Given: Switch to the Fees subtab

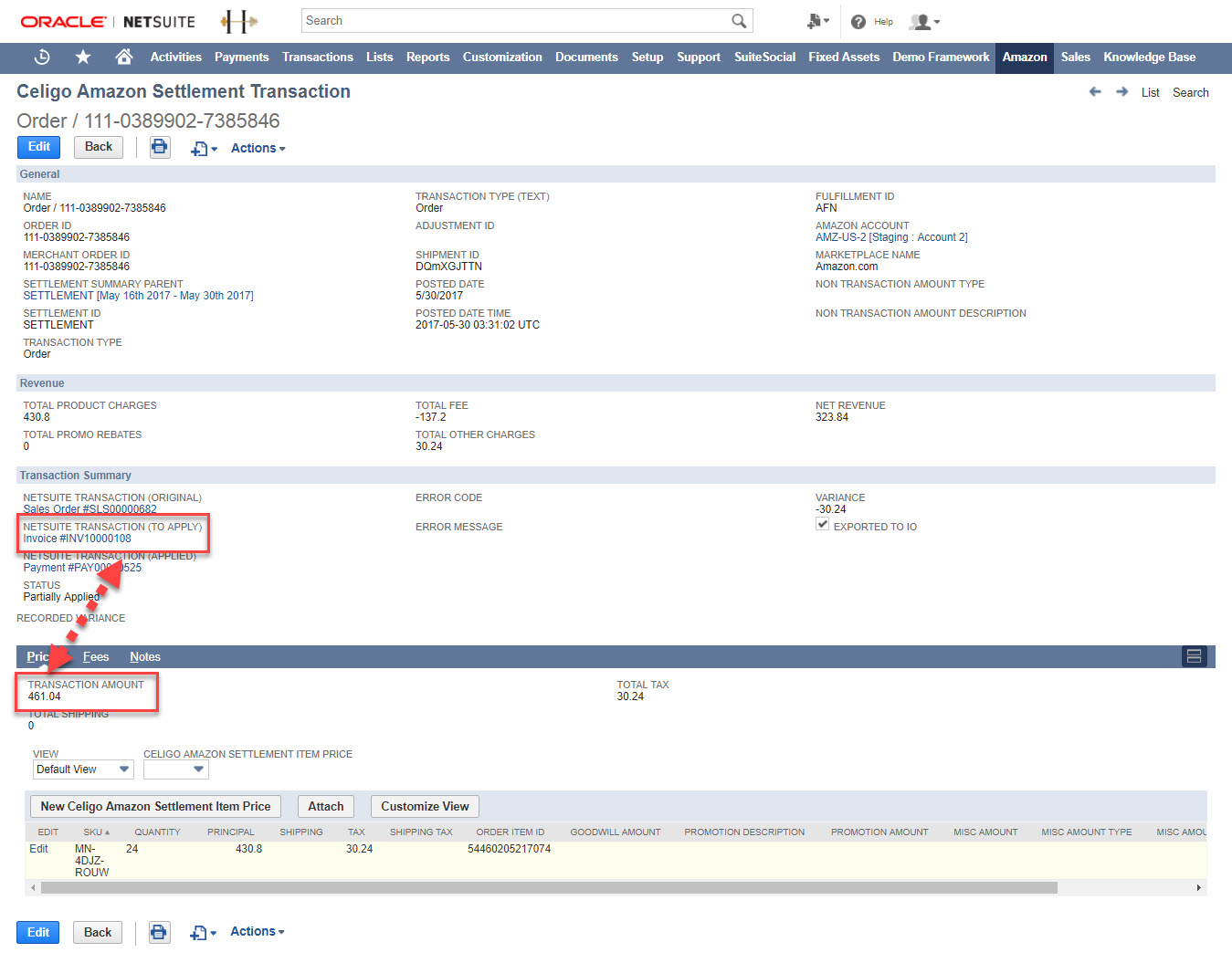Looking at the screenshot, I should pos(96,656).
